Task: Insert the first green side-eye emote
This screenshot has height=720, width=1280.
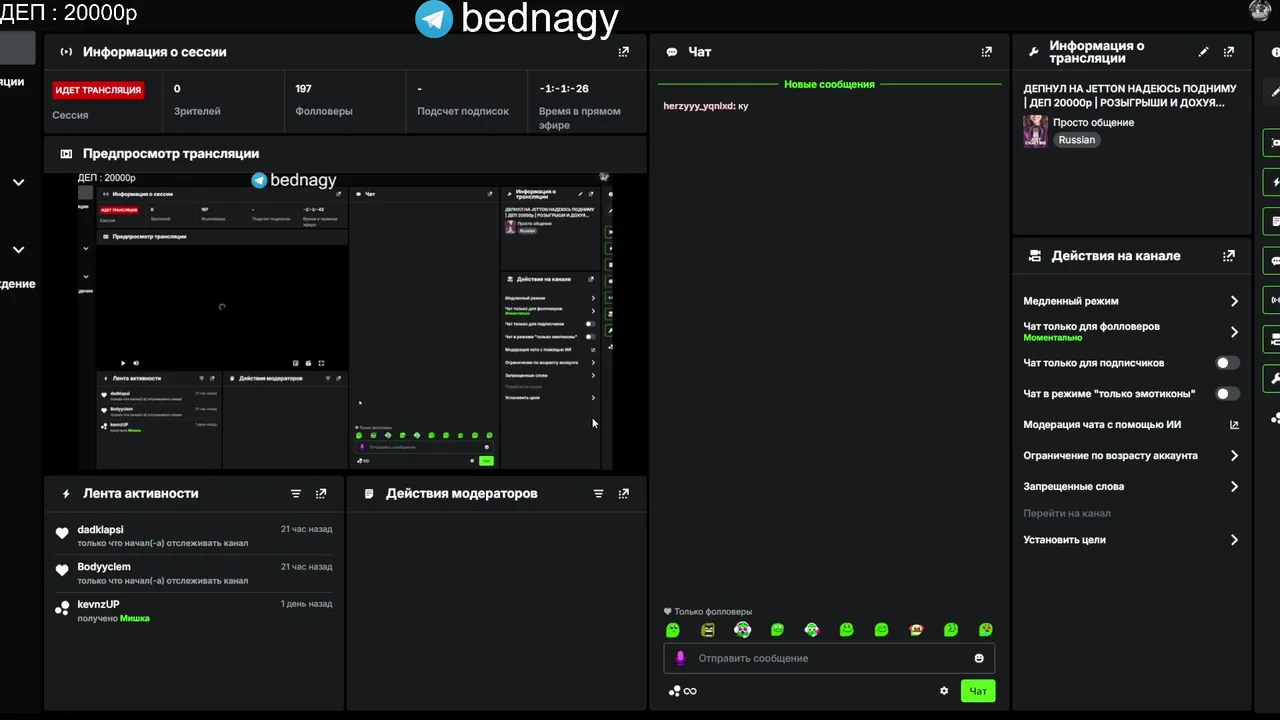Action: pos(673,630)
